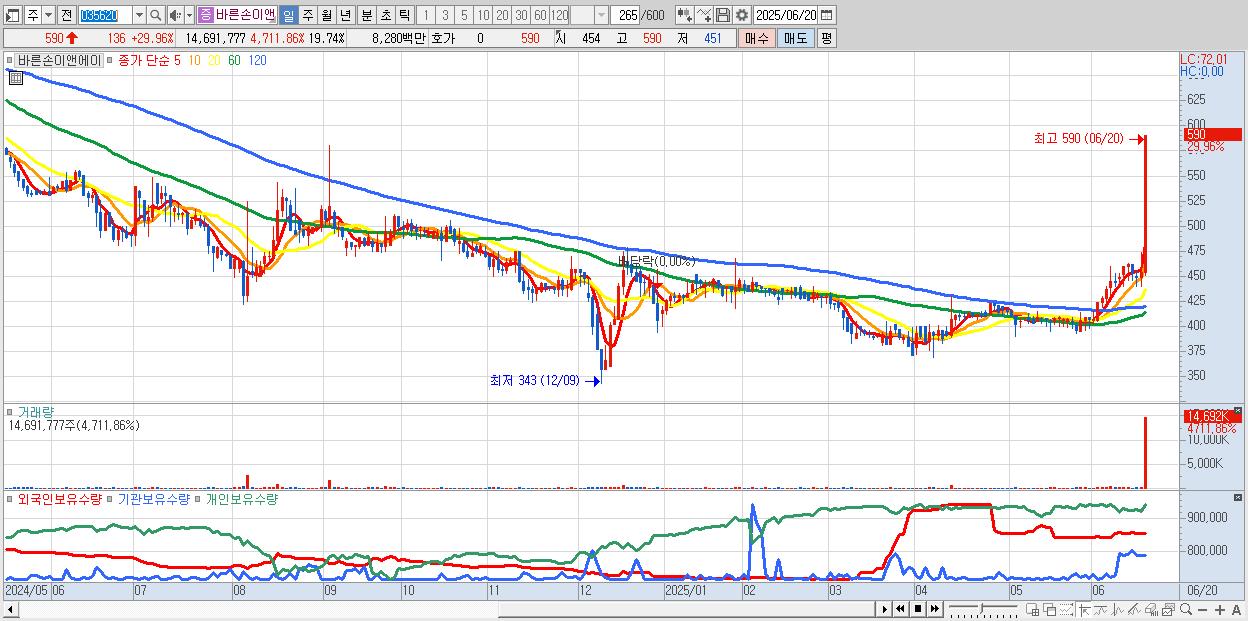This screenshot has height=621, width=1248.
Task: Select the 초 second chart
Action: tap(385, 15)
